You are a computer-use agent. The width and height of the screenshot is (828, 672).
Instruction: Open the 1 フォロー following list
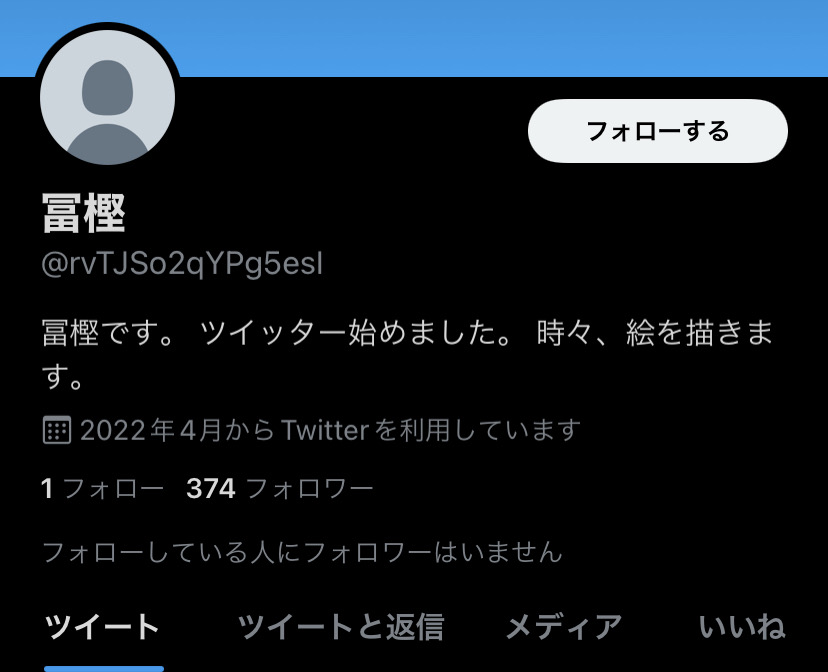click(102, 488)
